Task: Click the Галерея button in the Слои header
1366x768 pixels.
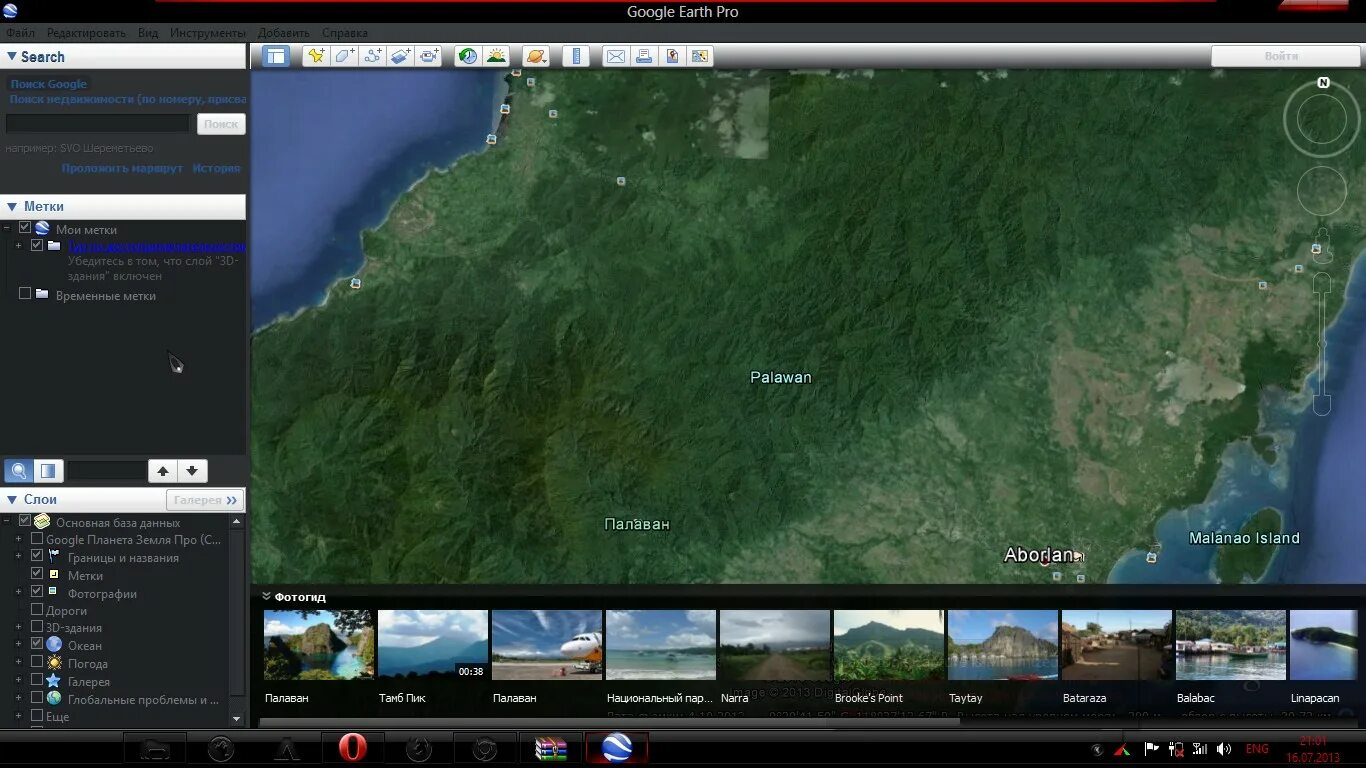Action: pos(205,500)
